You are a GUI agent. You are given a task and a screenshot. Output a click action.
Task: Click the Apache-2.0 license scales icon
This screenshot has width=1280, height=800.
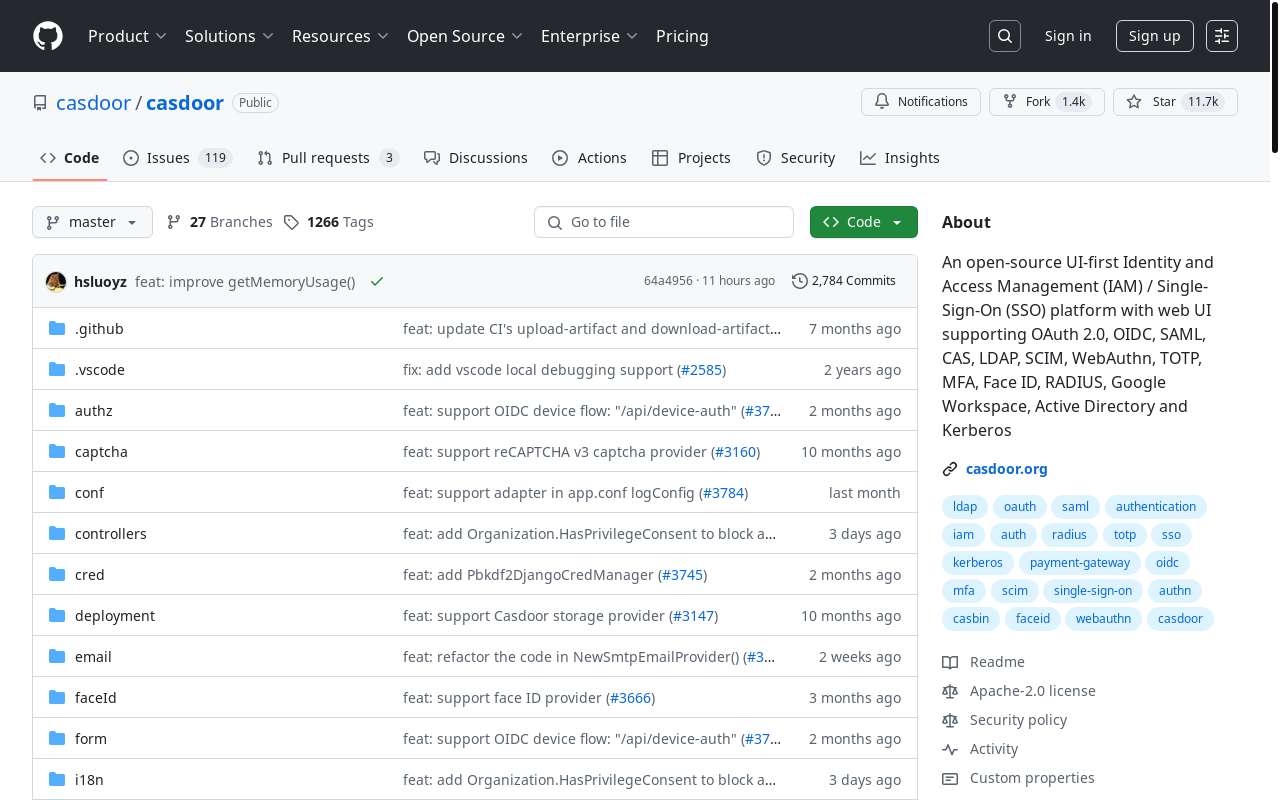(949, 691)
